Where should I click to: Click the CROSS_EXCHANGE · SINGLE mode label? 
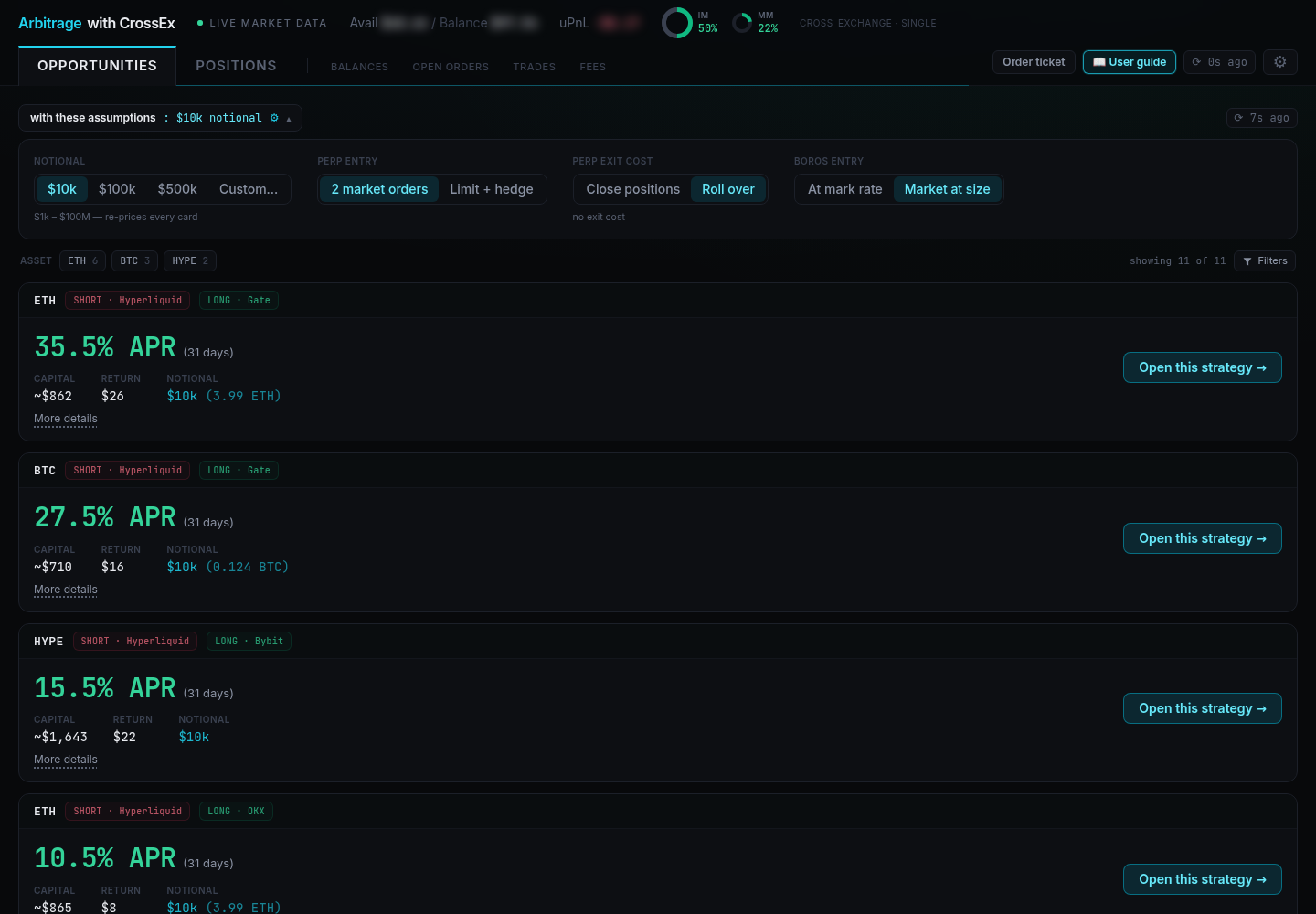(x=868, y=23)
